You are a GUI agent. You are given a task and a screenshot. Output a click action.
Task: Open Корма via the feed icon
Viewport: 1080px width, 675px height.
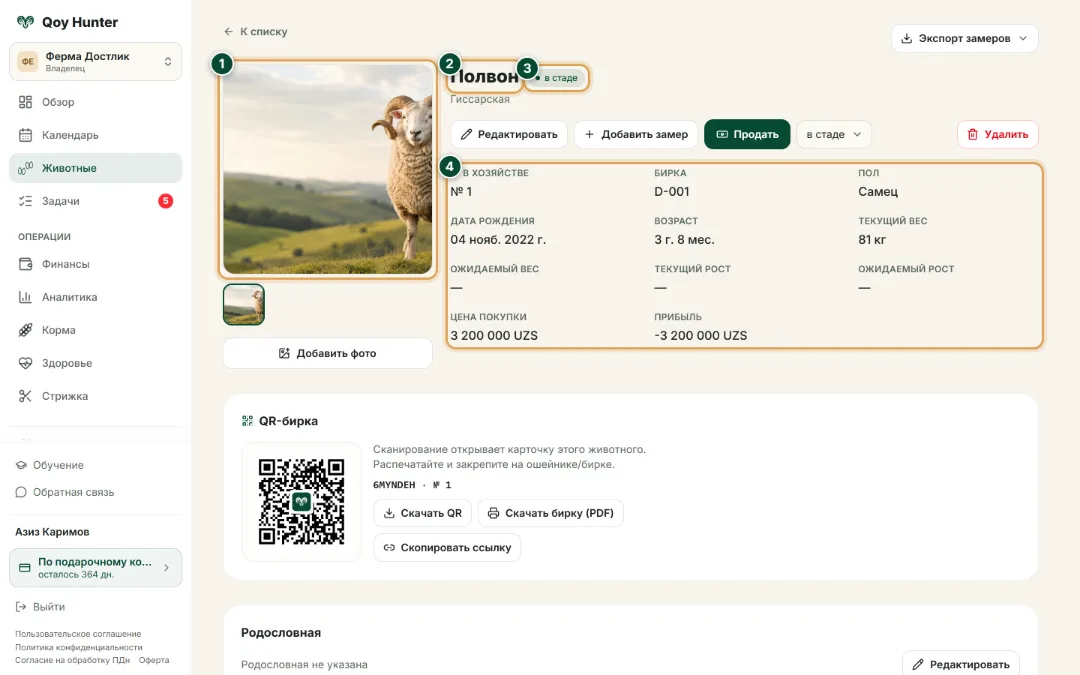[x=25, y=330]
